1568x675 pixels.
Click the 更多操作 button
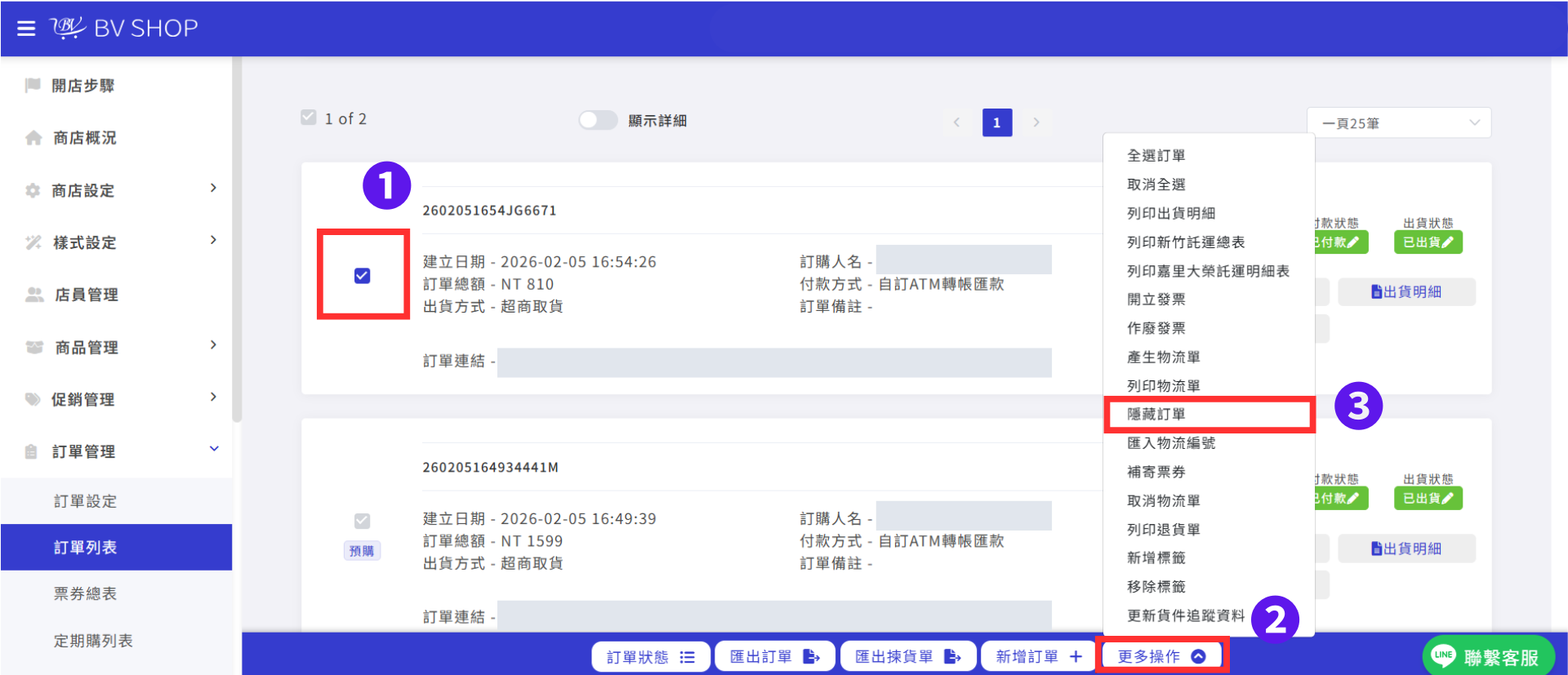point(1161,657)
